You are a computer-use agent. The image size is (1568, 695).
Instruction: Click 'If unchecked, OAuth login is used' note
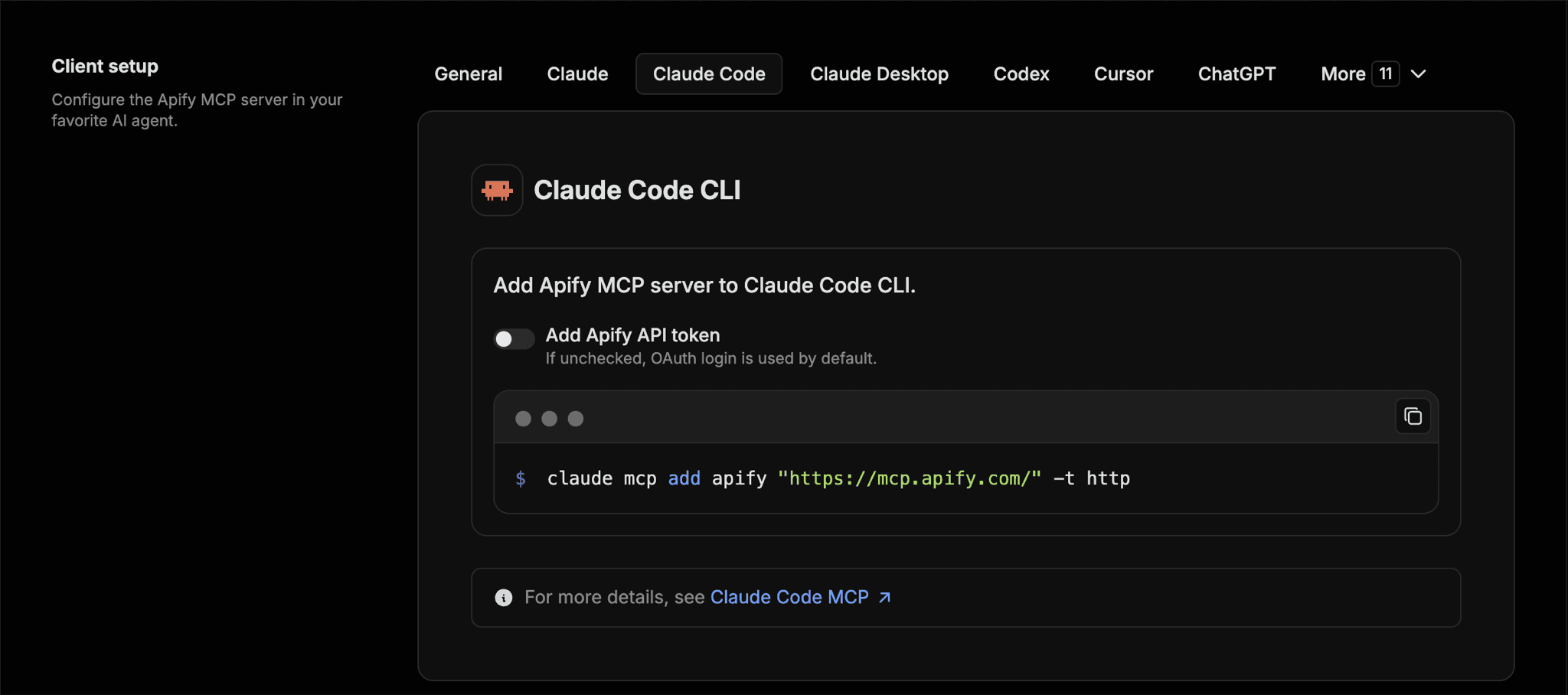pos(711,358)
